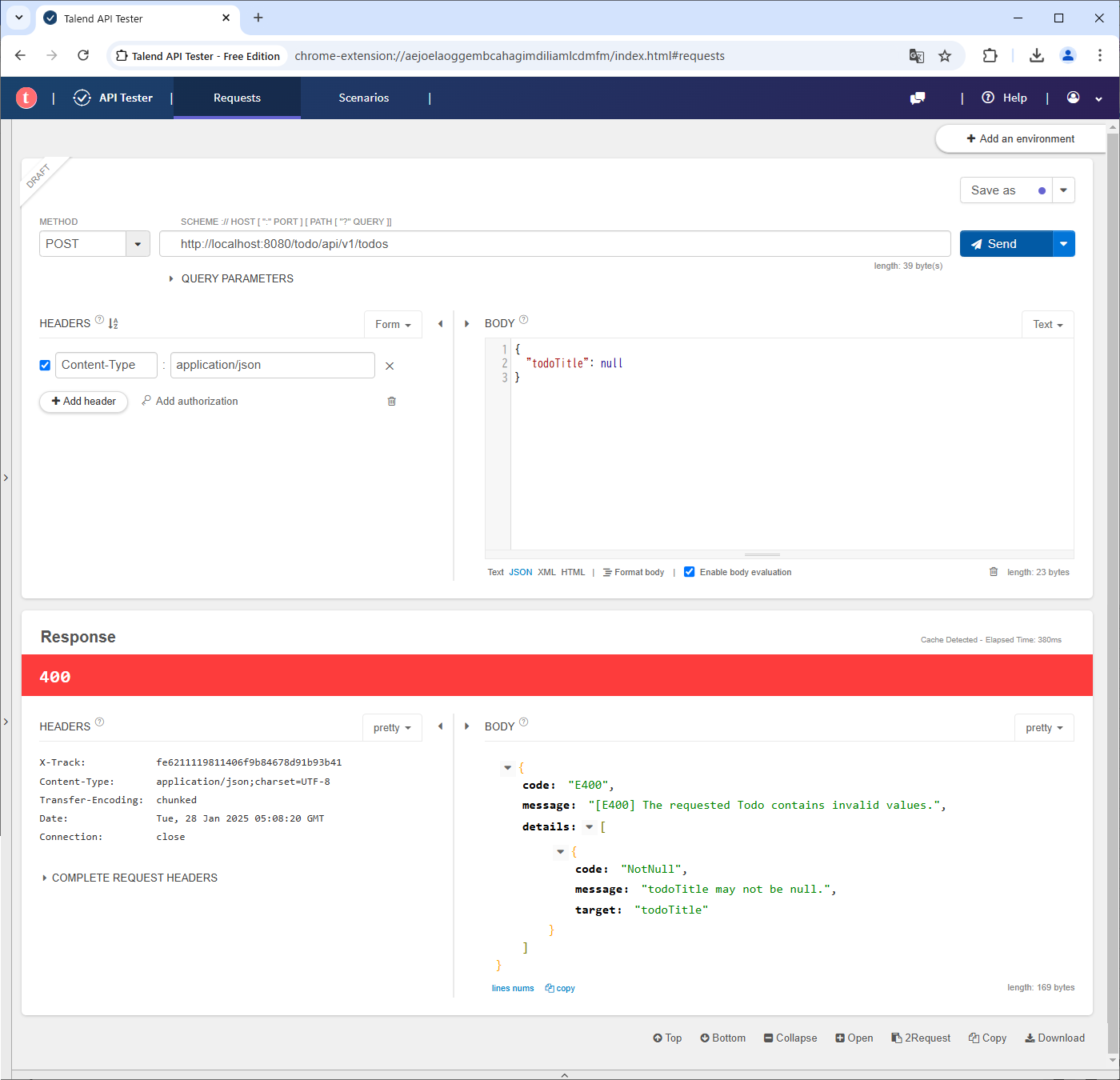Click the sort headers icon
The height and width of the screenshot is (1080, 1120).
113,323
